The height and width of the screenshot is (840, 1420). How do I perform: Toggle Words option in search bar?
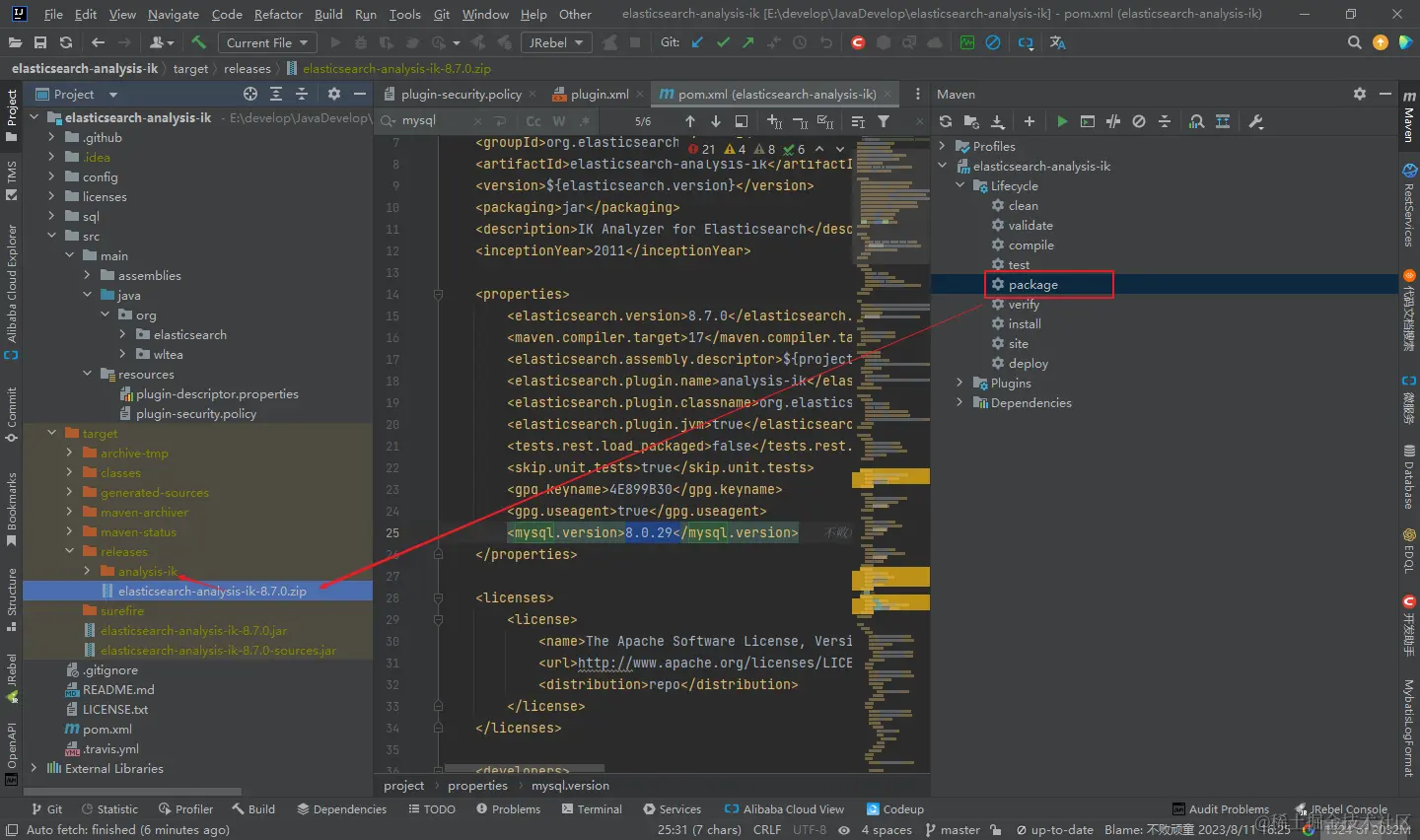click(559, 121)
